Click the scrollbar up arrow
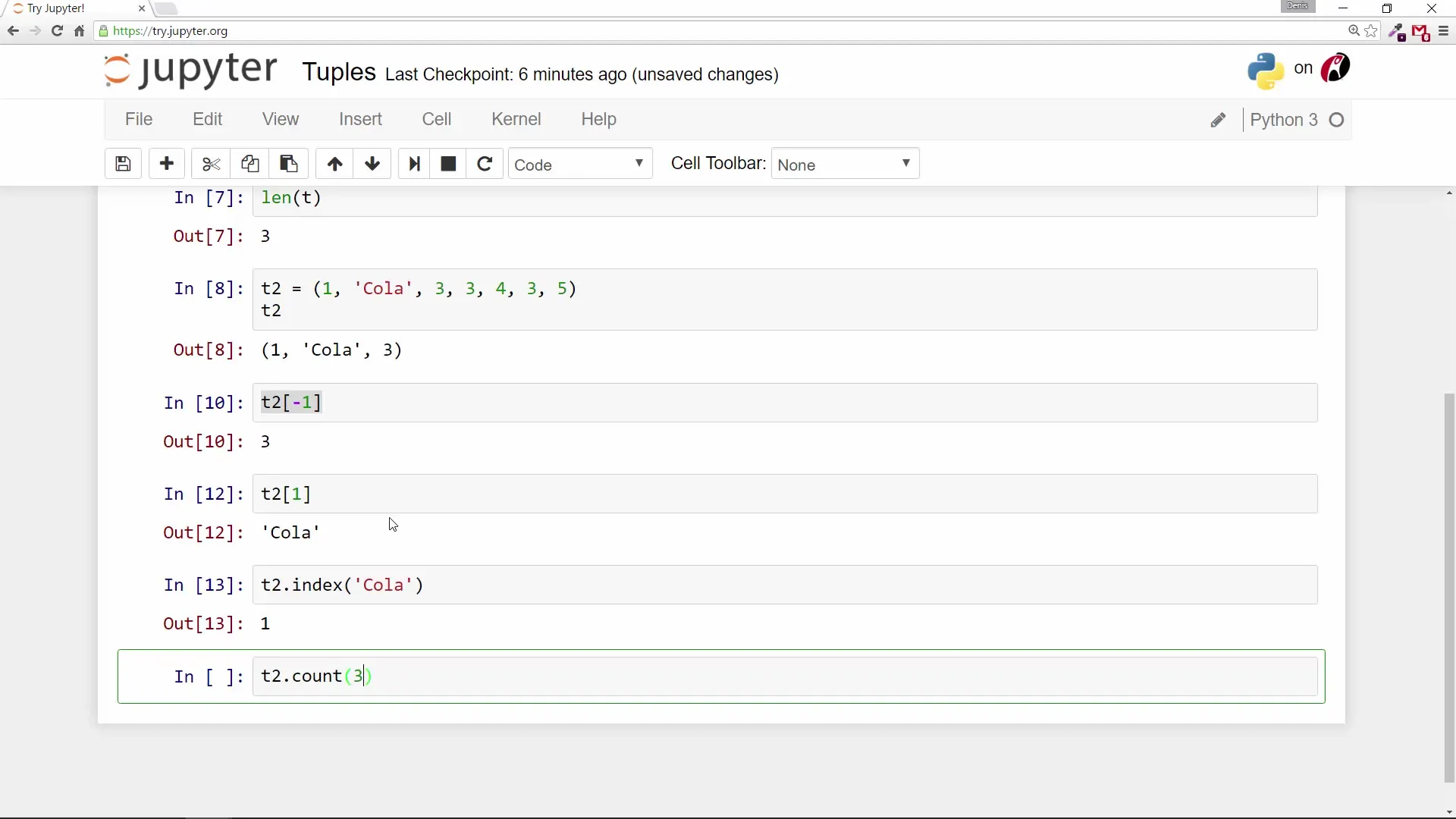Image resolution: width=1456 pixels, height=819 pixels. point(1449,193)
